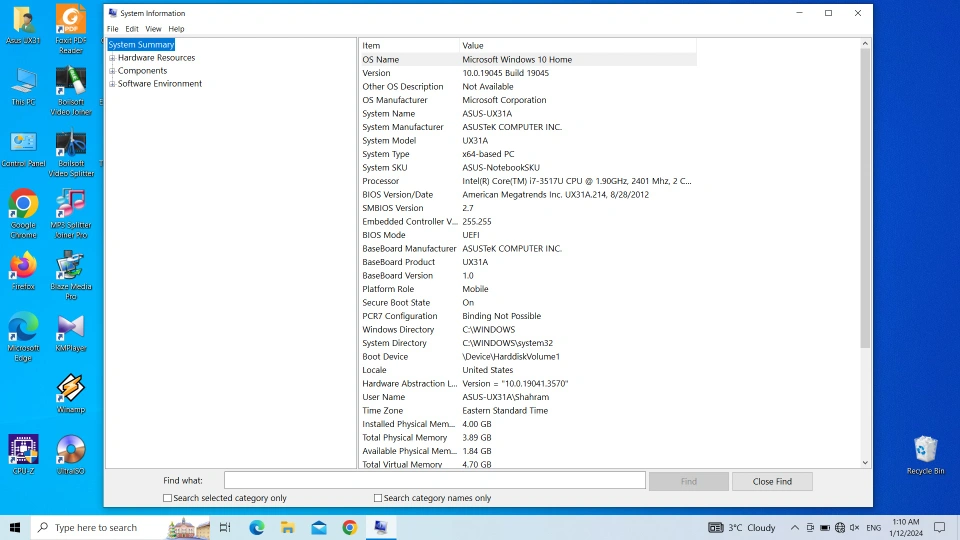Select the Processor row
The height and width of the screenshot is (540, 960).
(x=528, y=181)
